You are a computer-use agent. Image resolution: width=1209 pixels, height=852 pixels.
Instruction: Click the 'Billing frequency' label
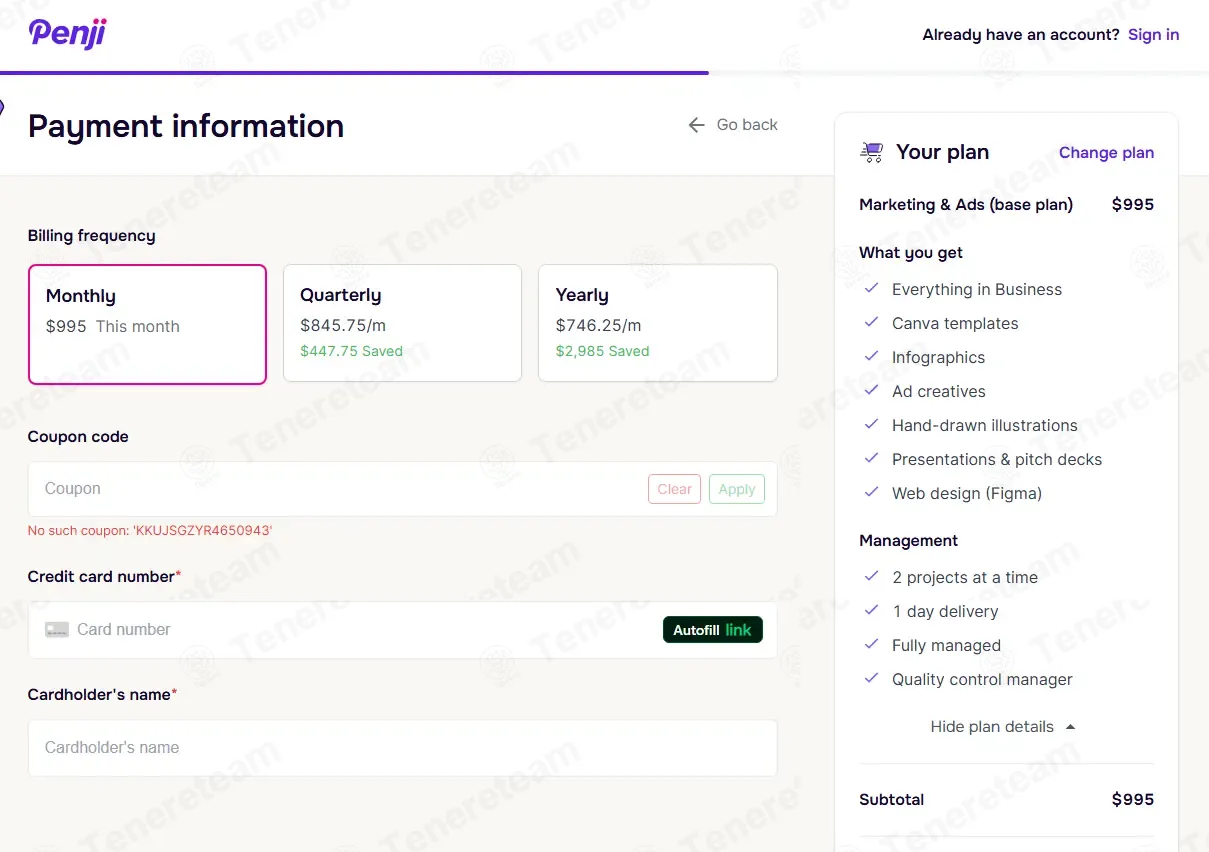click(91, 236)
